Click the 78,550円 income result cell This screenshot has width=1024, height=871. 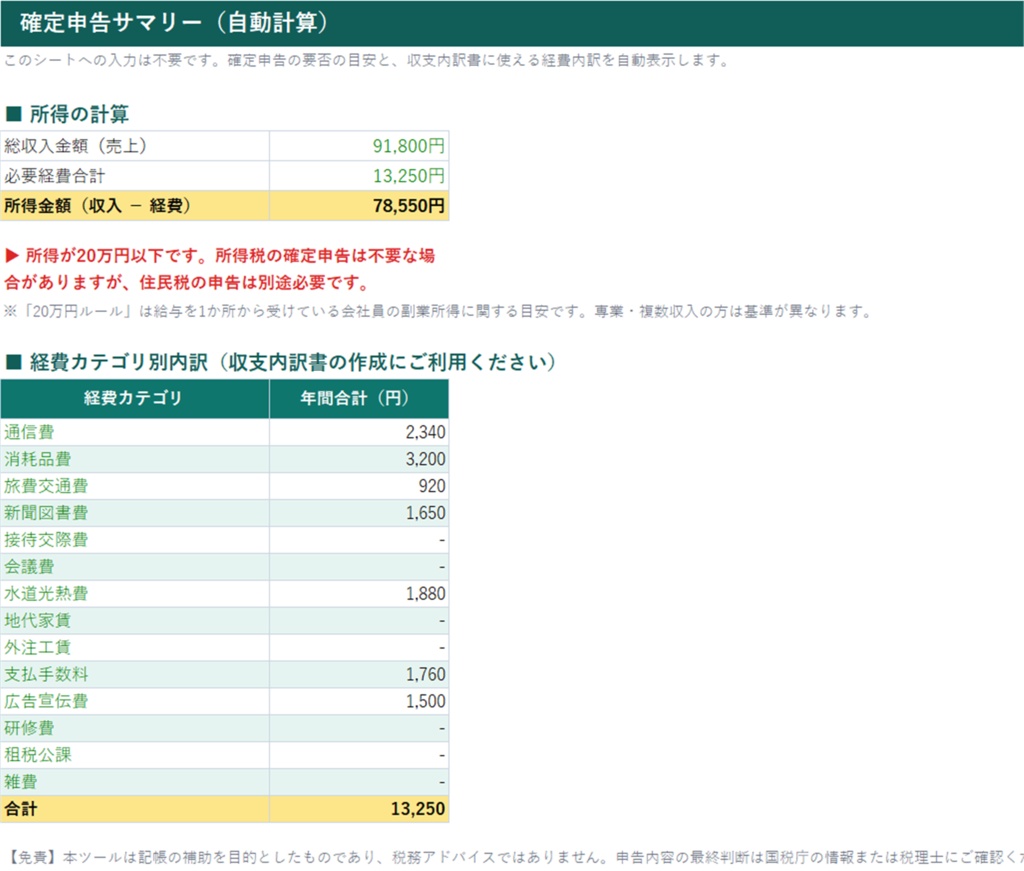[359, 206]
